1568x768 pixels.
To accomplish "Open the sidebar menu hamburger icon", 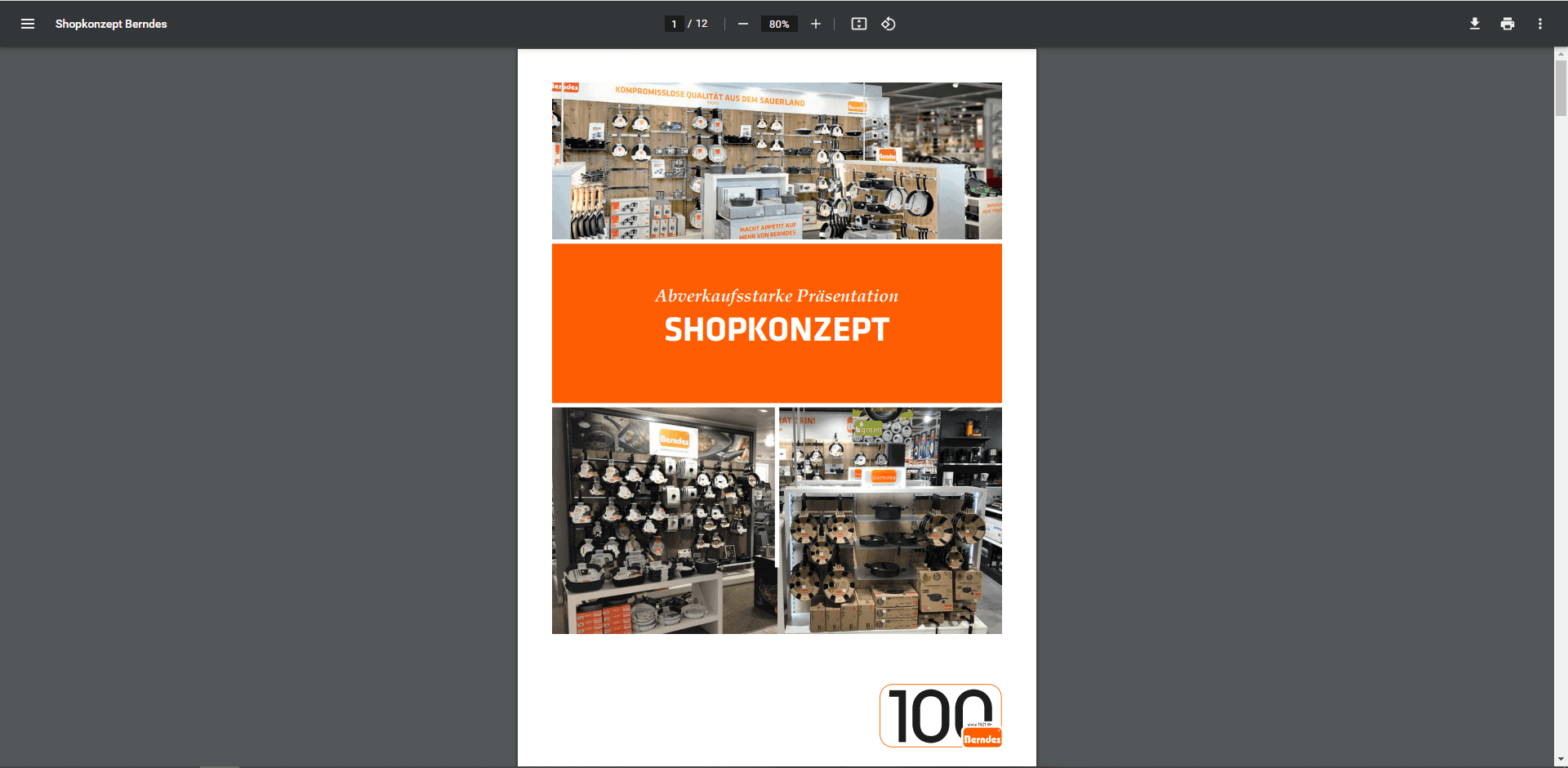I will point(28,24).
